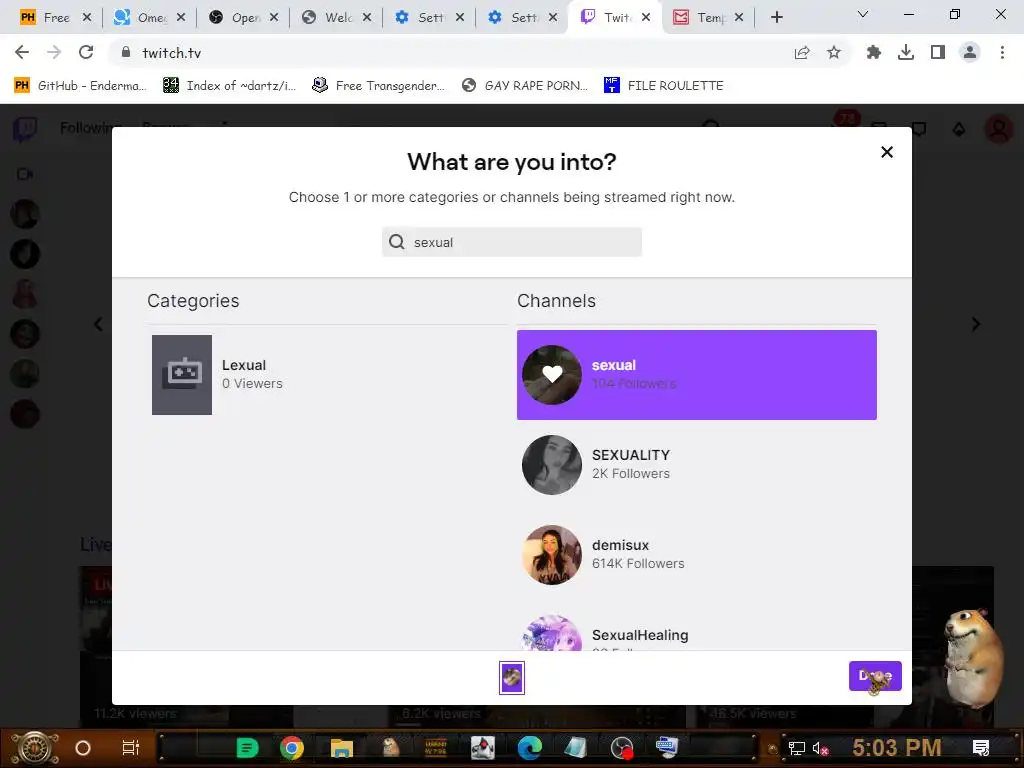Toggle the browser side panel
The height and width of the screenshot is (768, 1024).
938,53
